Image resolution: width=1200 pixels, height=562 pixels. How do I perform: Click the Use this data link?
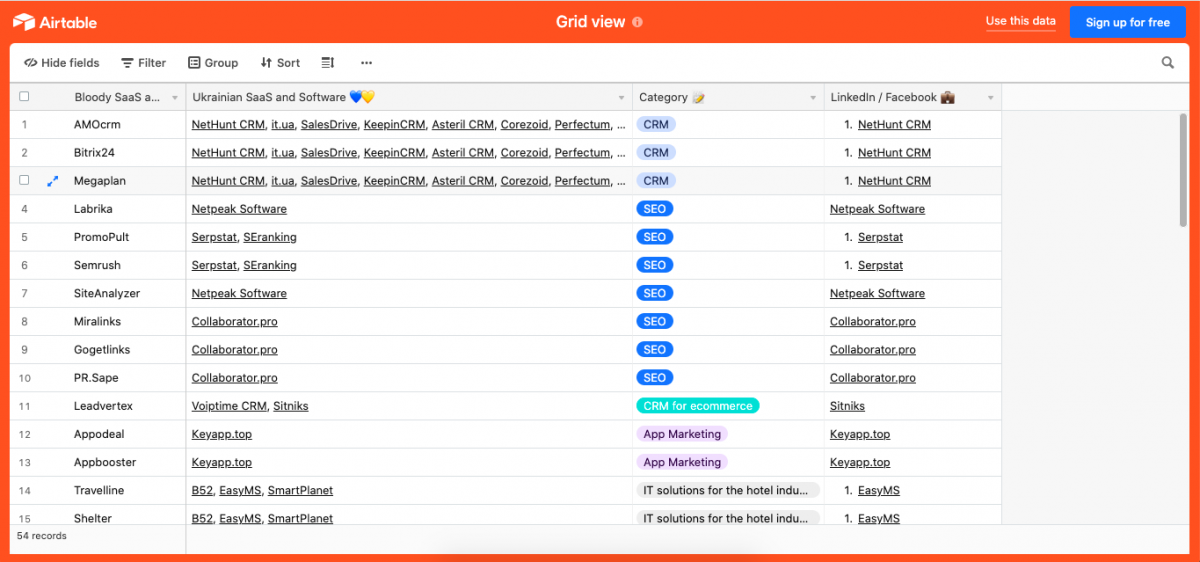coord(1020,21)
